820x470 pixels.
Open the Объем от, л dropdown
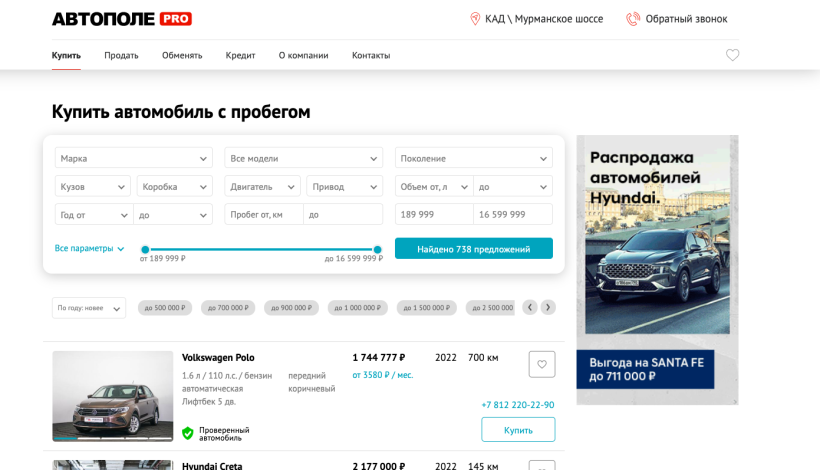(x=434, y=186)
